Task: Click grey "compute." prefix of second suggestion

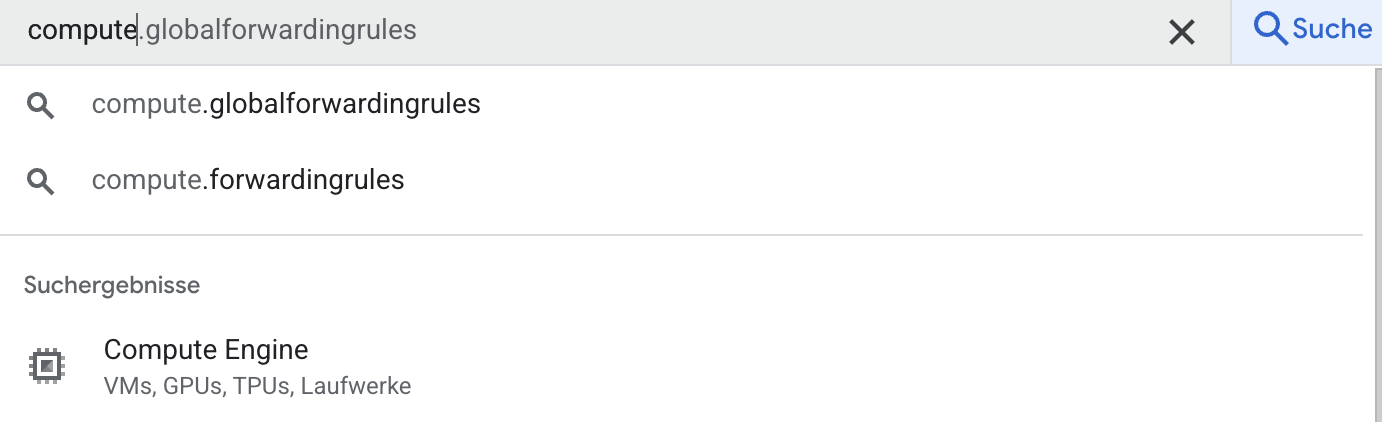Action: (x=150, y=180)
